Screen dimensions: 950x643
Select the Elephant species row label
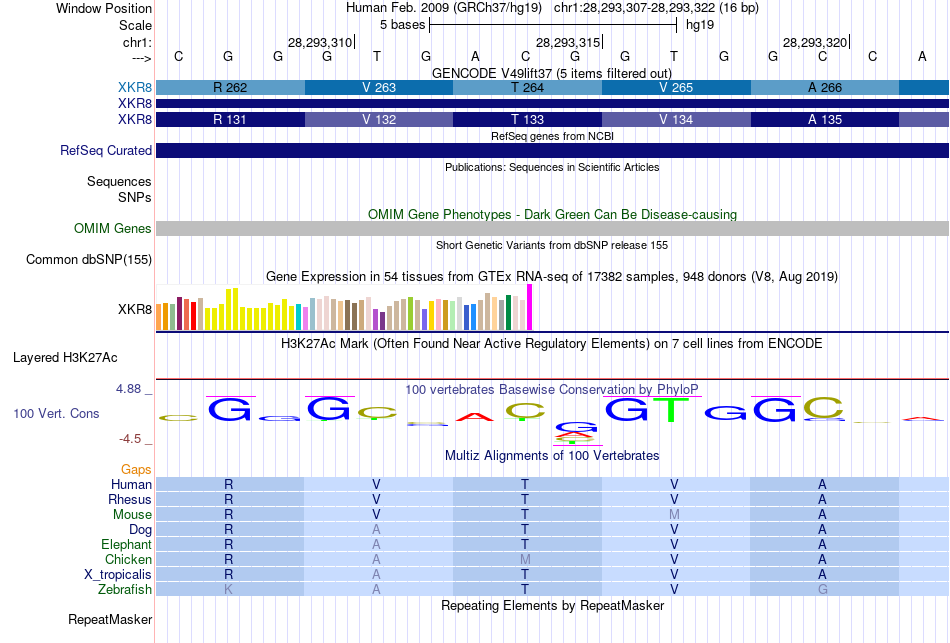click(126, 544)
